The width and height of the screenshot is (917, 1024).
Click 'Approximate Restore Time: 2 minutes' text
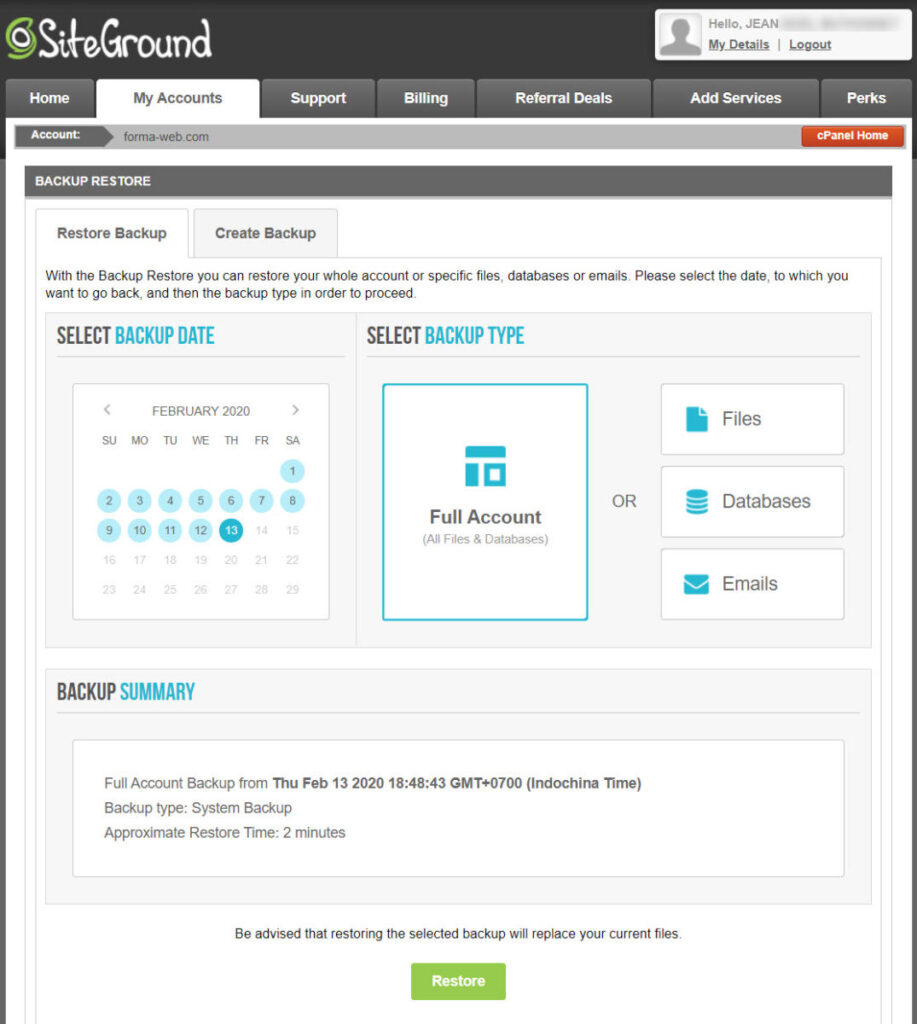pyautogui.click(x=225, y=833)
